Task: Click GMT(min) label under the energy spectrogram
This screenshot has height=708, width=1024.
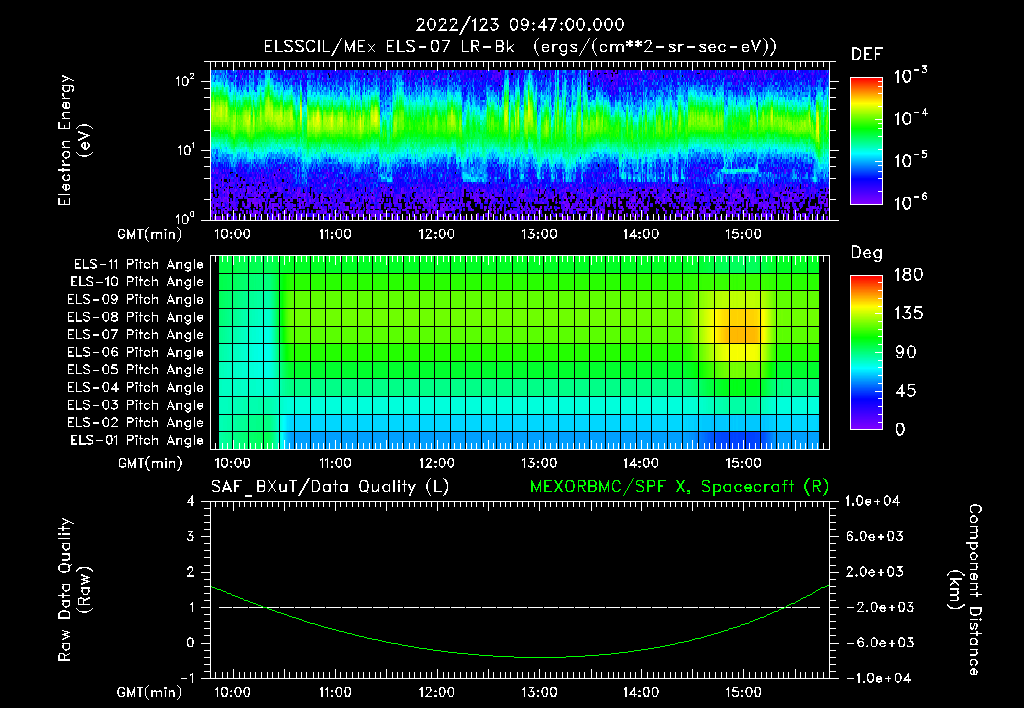Action: (150, 234)
